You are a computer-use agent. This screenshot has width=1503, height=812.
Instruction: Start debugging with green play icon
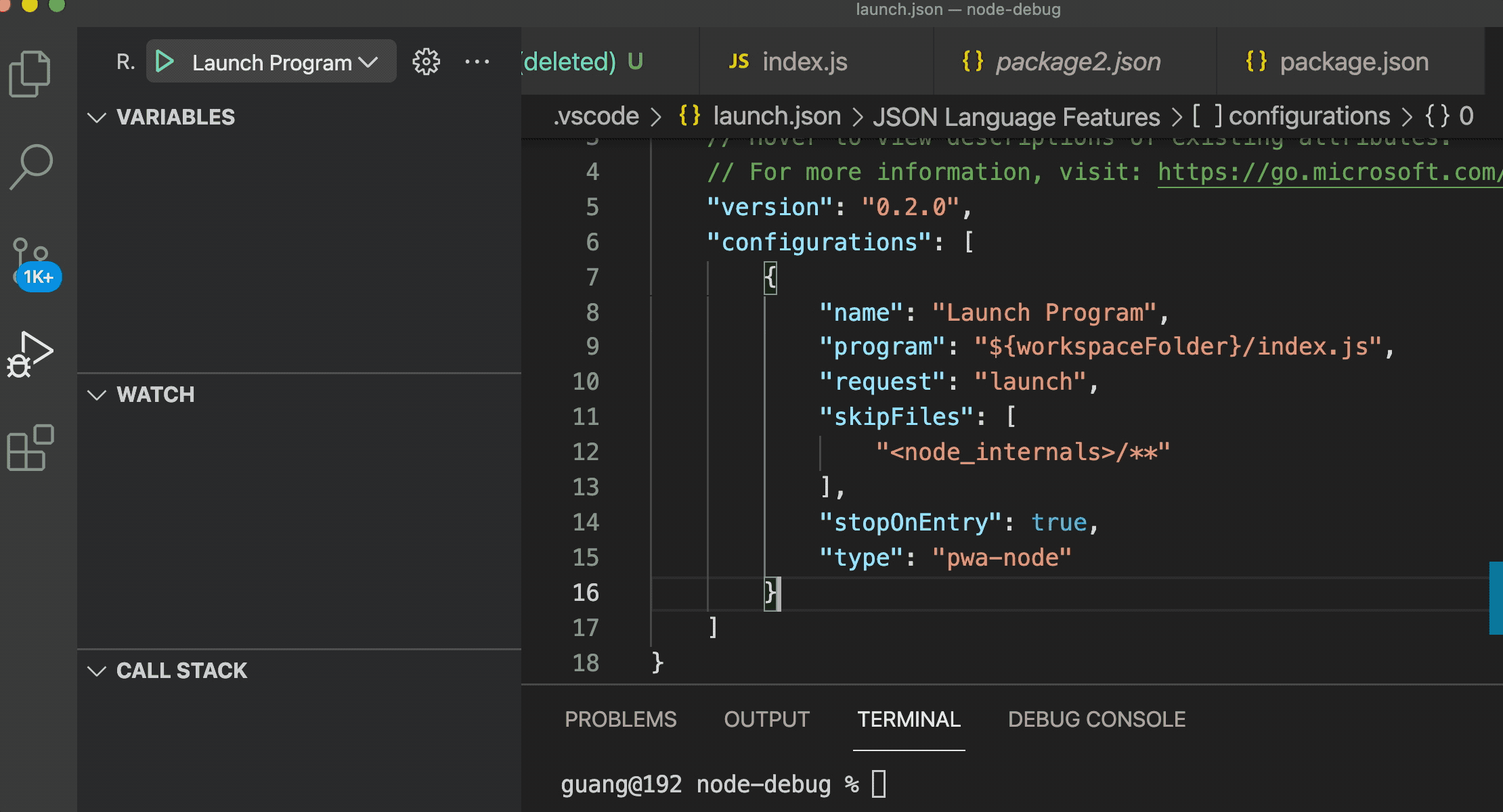click(165, 62)
